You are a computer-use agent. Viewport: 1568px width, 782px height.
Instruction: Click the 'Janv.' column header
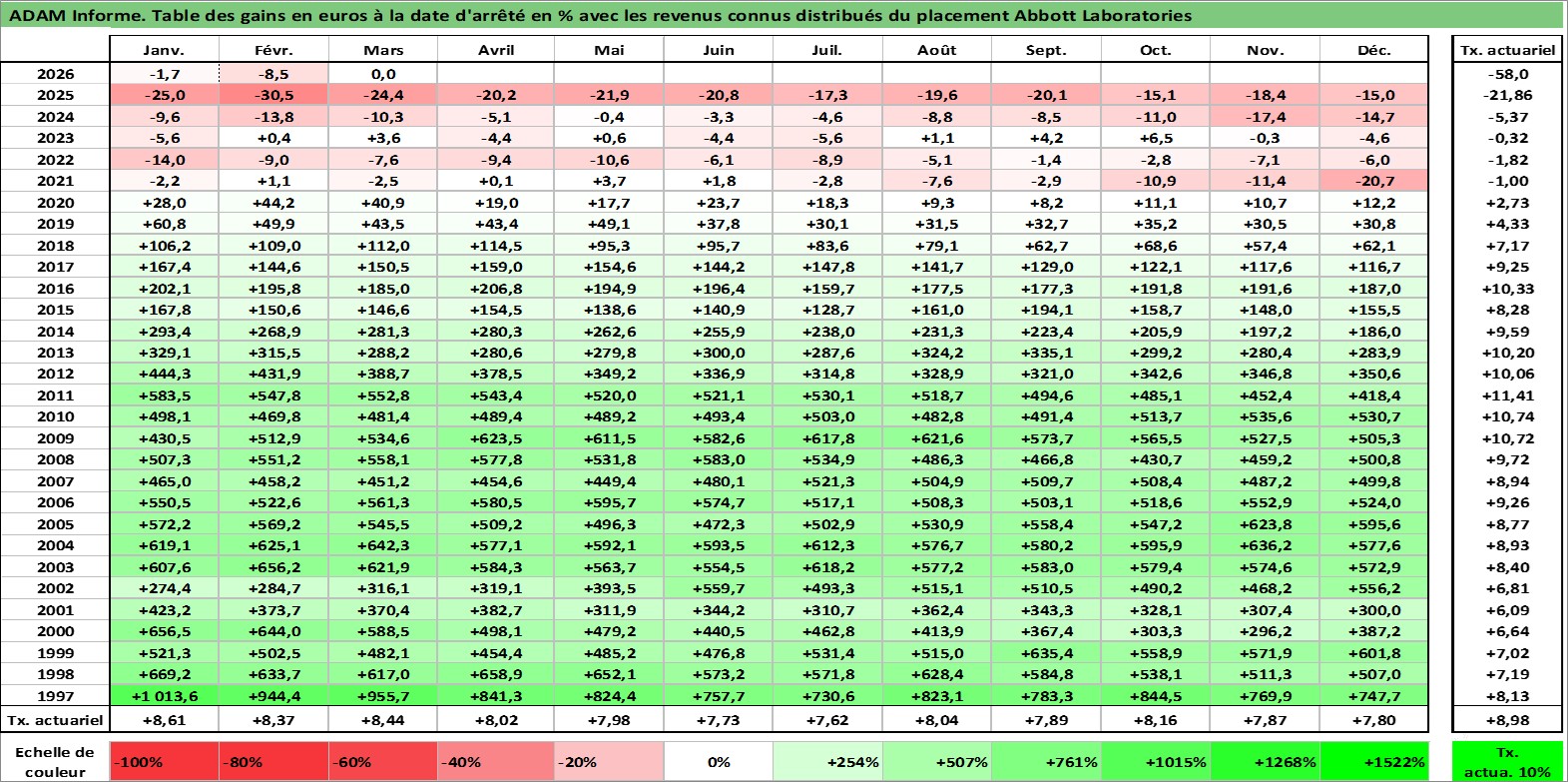[x=164, y=50]
